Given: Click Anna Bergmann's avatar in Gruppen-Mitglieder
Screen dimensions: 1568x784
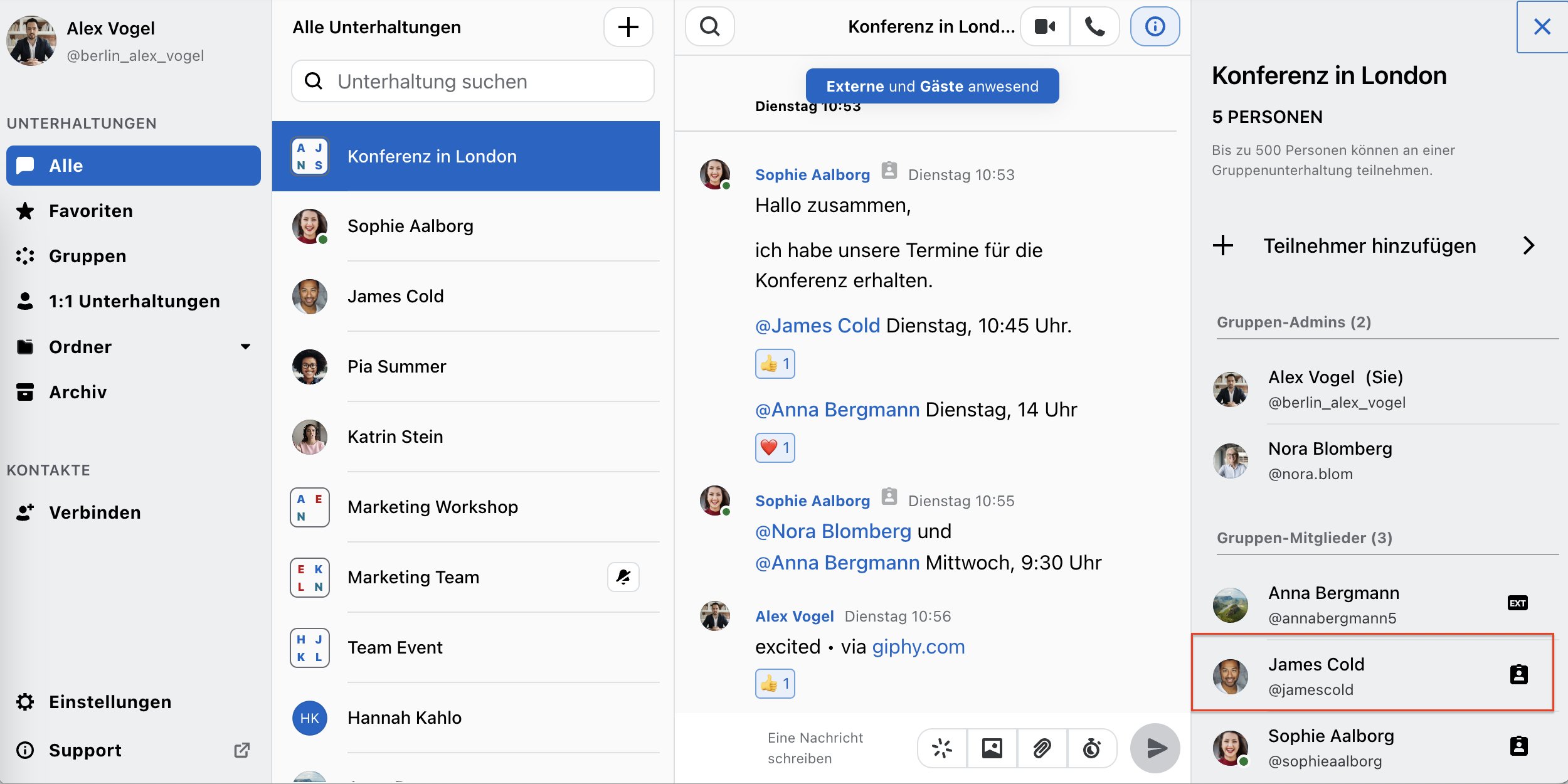Looking at the screenshot, I should pyautogui.click(x=1230, y=605).
